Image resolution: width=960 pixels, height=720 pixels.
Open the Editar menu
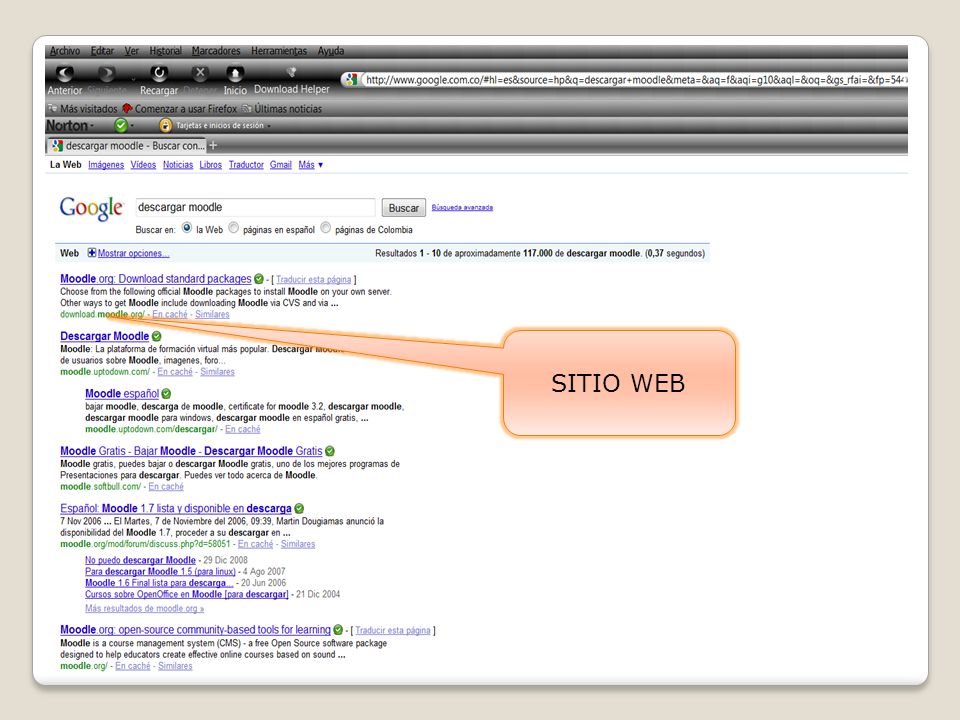pos(102,51)
